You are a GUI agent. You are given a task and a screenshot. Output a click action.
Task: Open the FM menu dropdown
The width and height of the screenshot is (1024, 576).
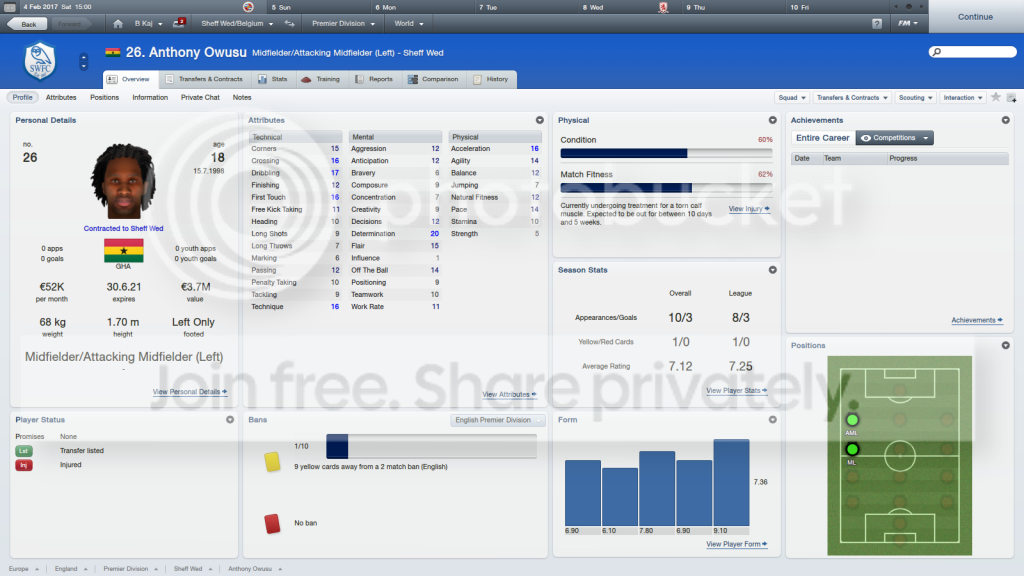(908, 24)
